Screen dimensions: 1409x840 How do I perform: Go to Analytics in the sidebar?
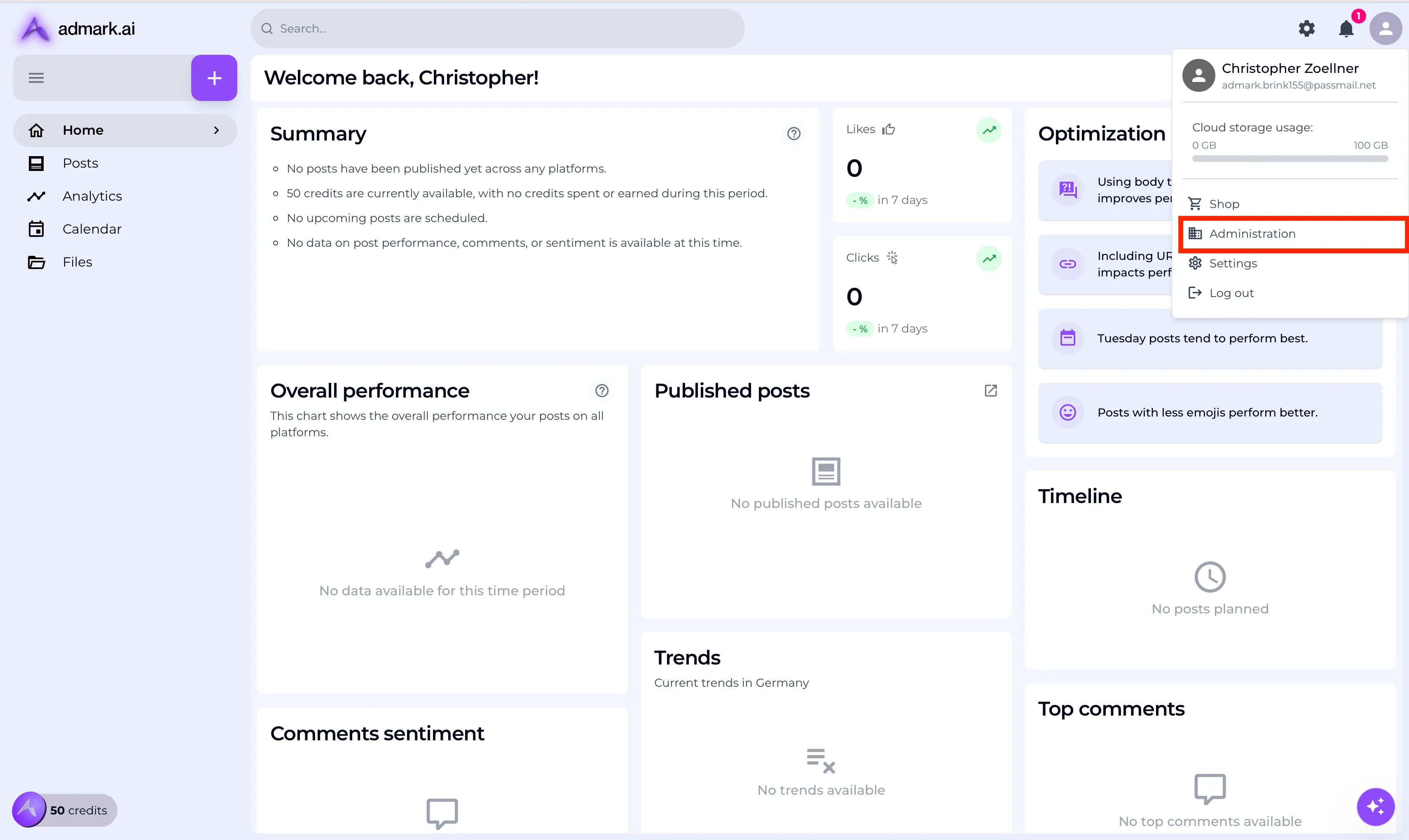point(92,196)
